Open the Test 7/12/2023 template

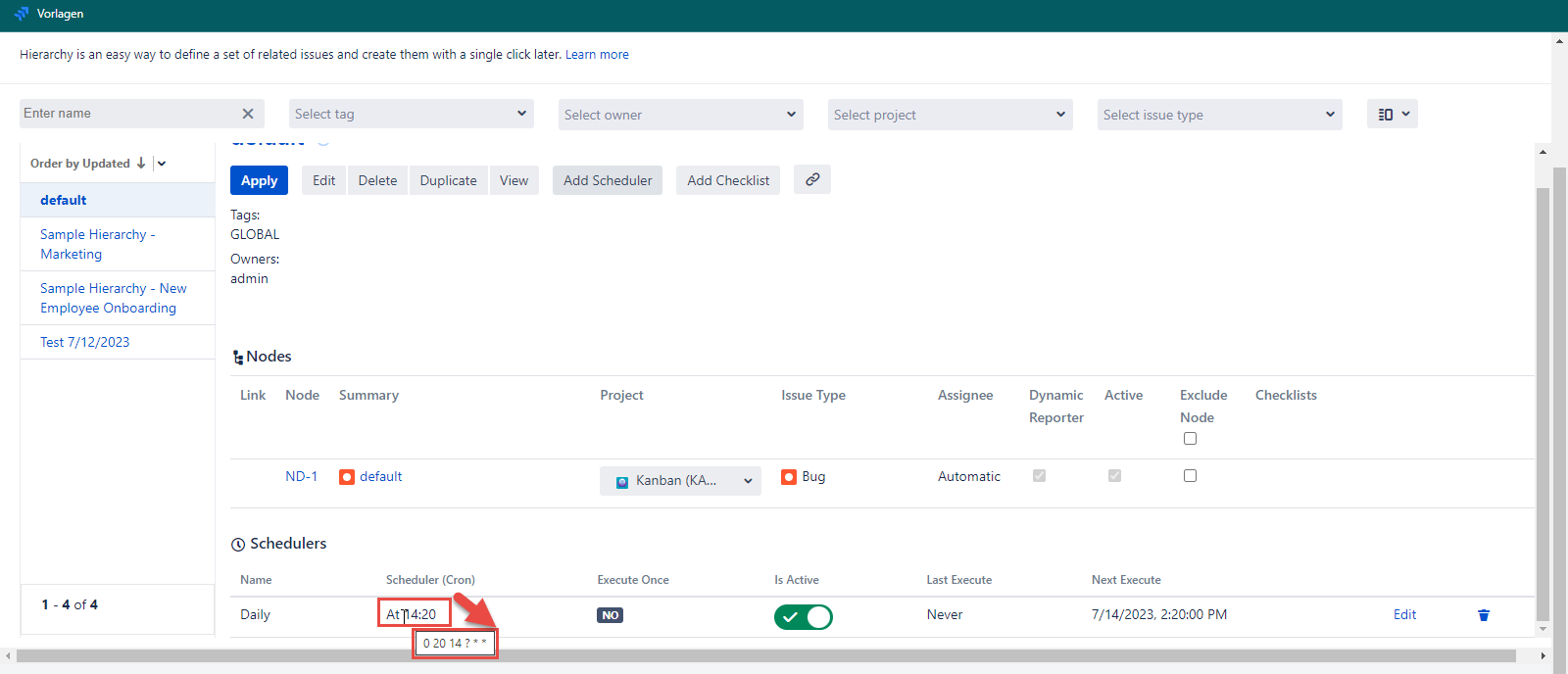click(85, 342)
